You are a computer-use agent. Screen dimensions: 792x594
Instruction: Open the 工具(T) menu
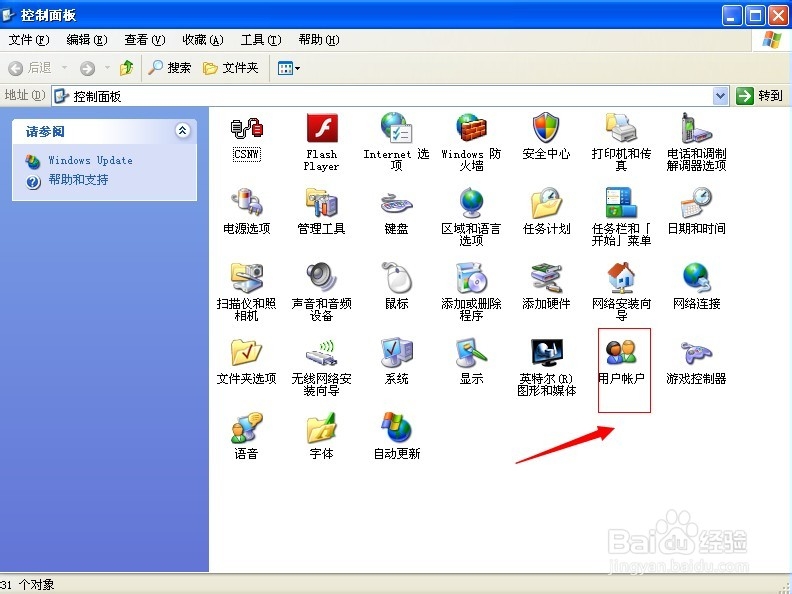click(x=261, y=40)
